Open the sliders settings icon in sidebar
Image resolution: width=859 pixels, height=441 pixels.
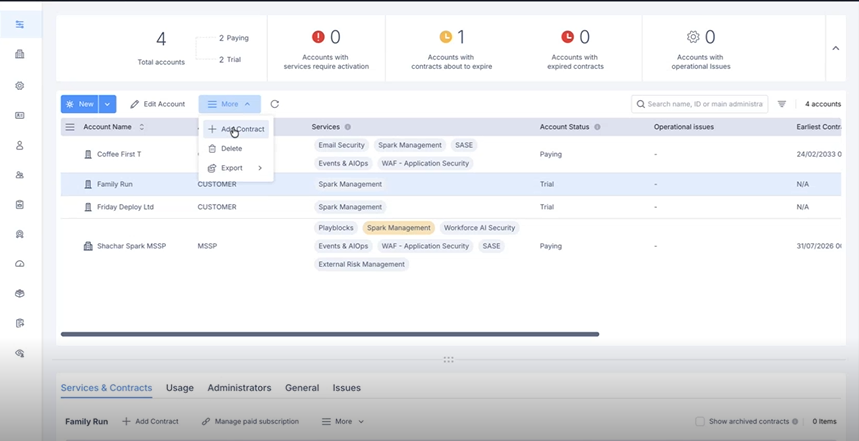(x=20, y=25)
